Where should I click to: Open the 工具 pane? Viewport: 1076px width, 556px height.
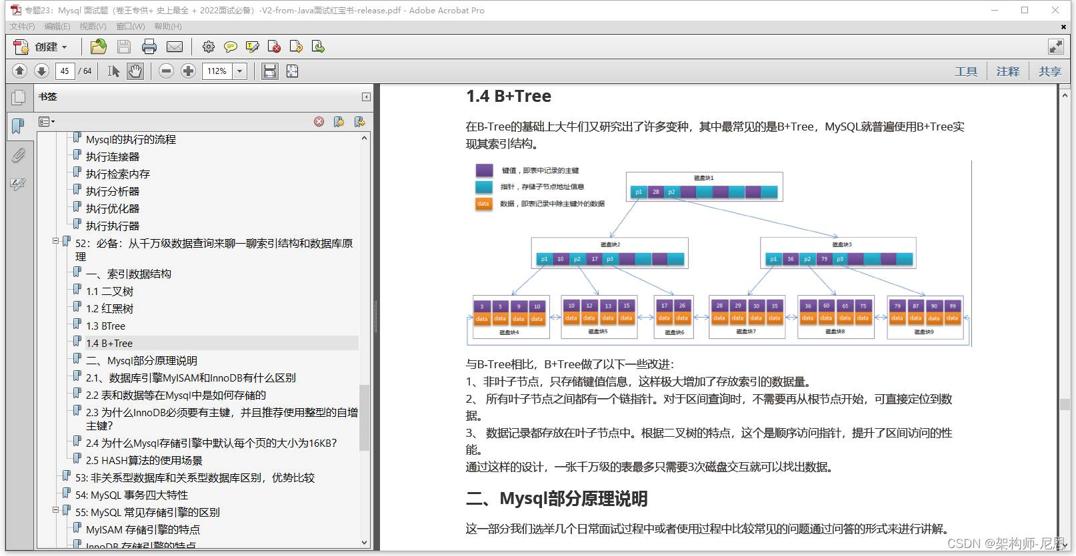(x=966, y=71)
